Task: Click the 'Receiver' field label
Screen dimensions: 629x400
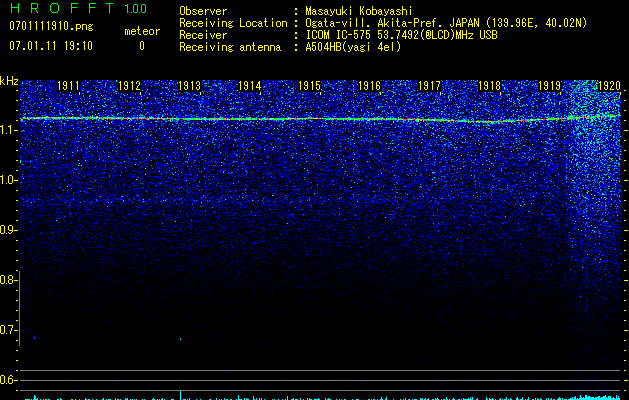Action: click(x=203, y=35)
